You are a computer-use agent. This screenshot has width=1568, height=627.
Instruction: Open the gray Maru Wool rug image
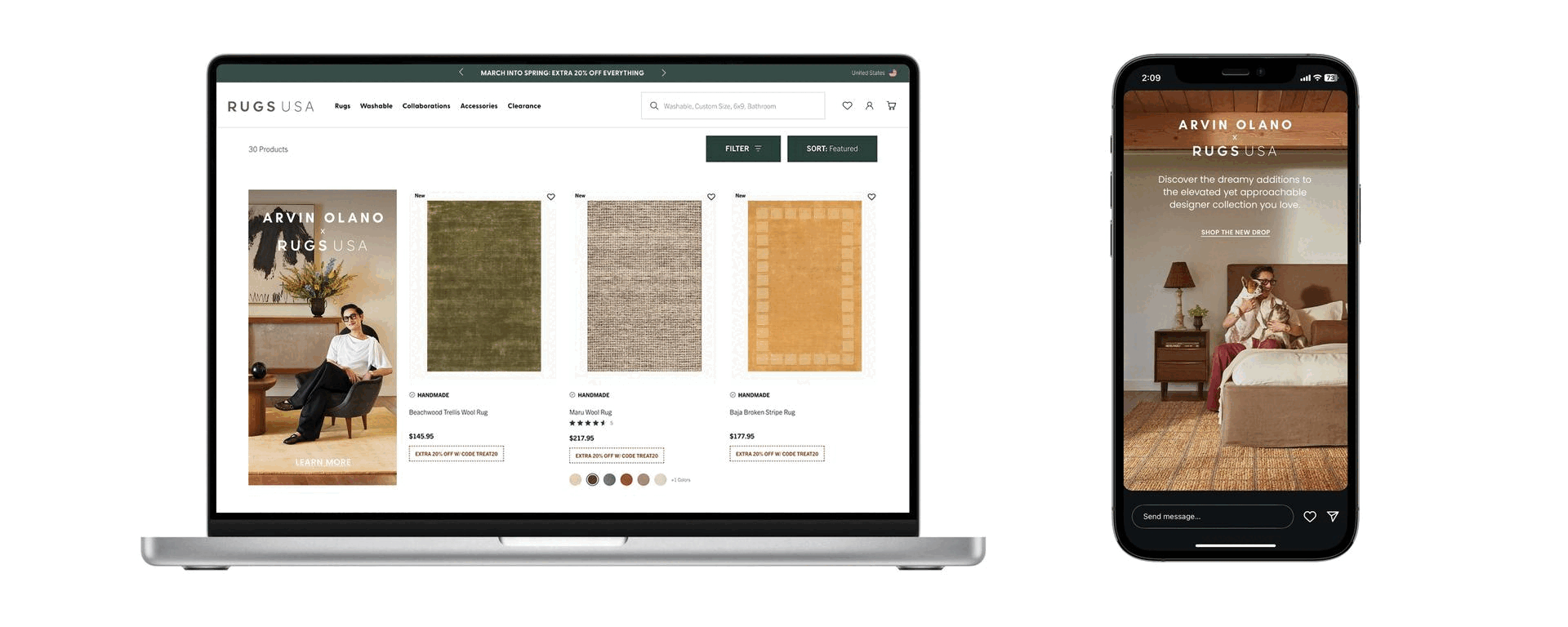click(644, 287)
